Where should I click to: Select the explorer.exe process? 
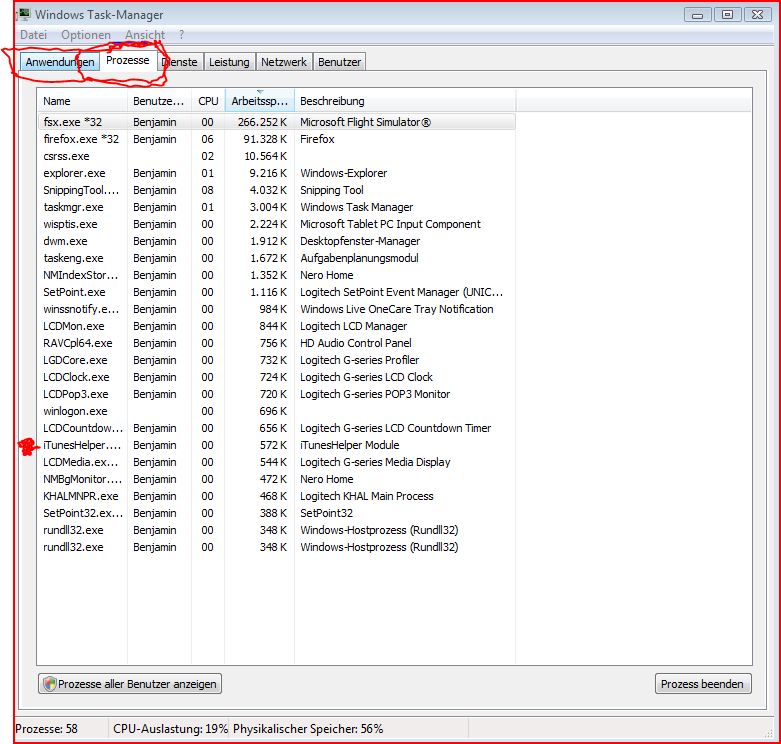pyautogui.click(x=276, y=173)
